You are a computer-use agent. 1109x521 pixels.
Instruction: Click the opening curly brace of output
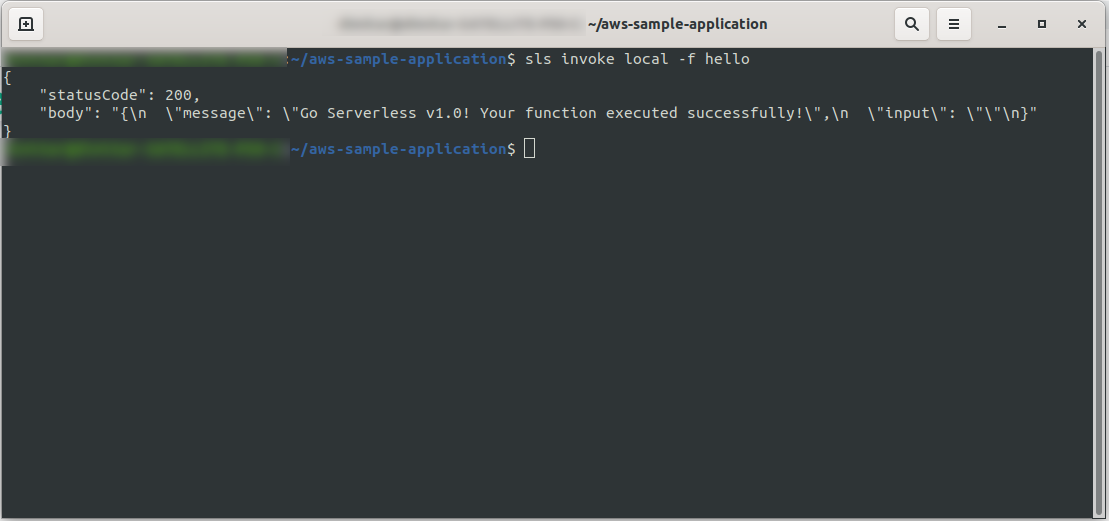[x=7, y=77]
